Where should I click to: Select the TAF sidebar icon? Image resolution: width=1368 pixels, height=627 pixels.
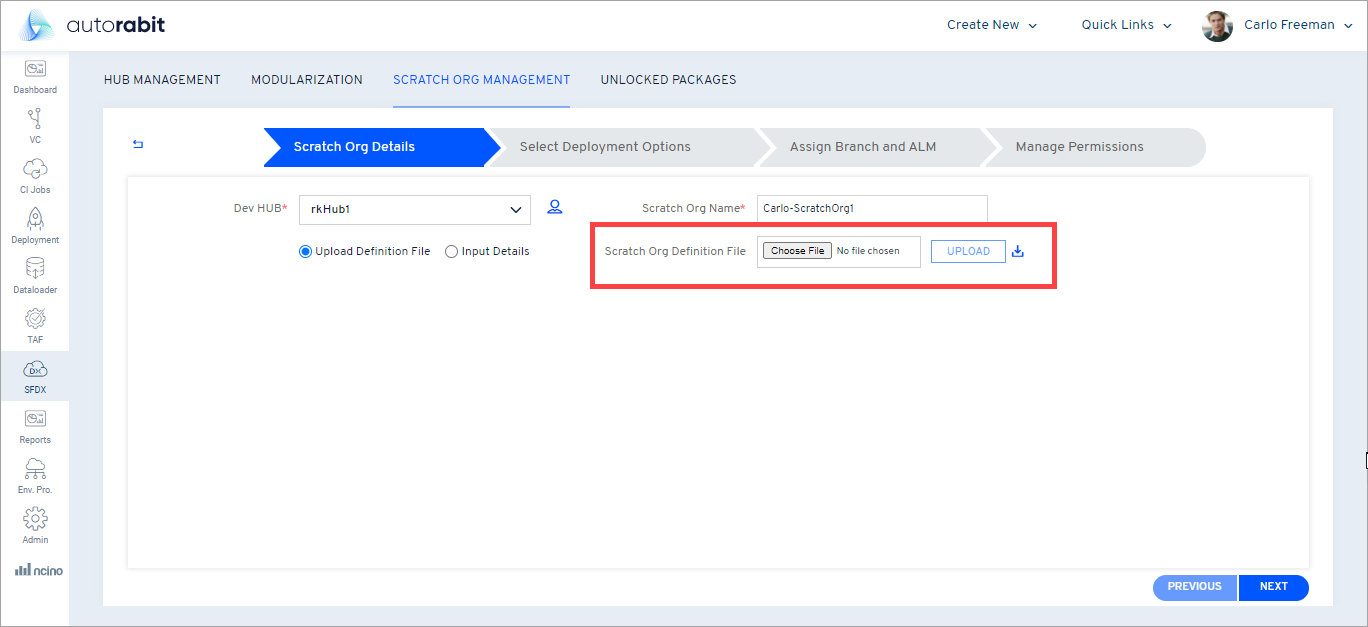pos(35,322)
